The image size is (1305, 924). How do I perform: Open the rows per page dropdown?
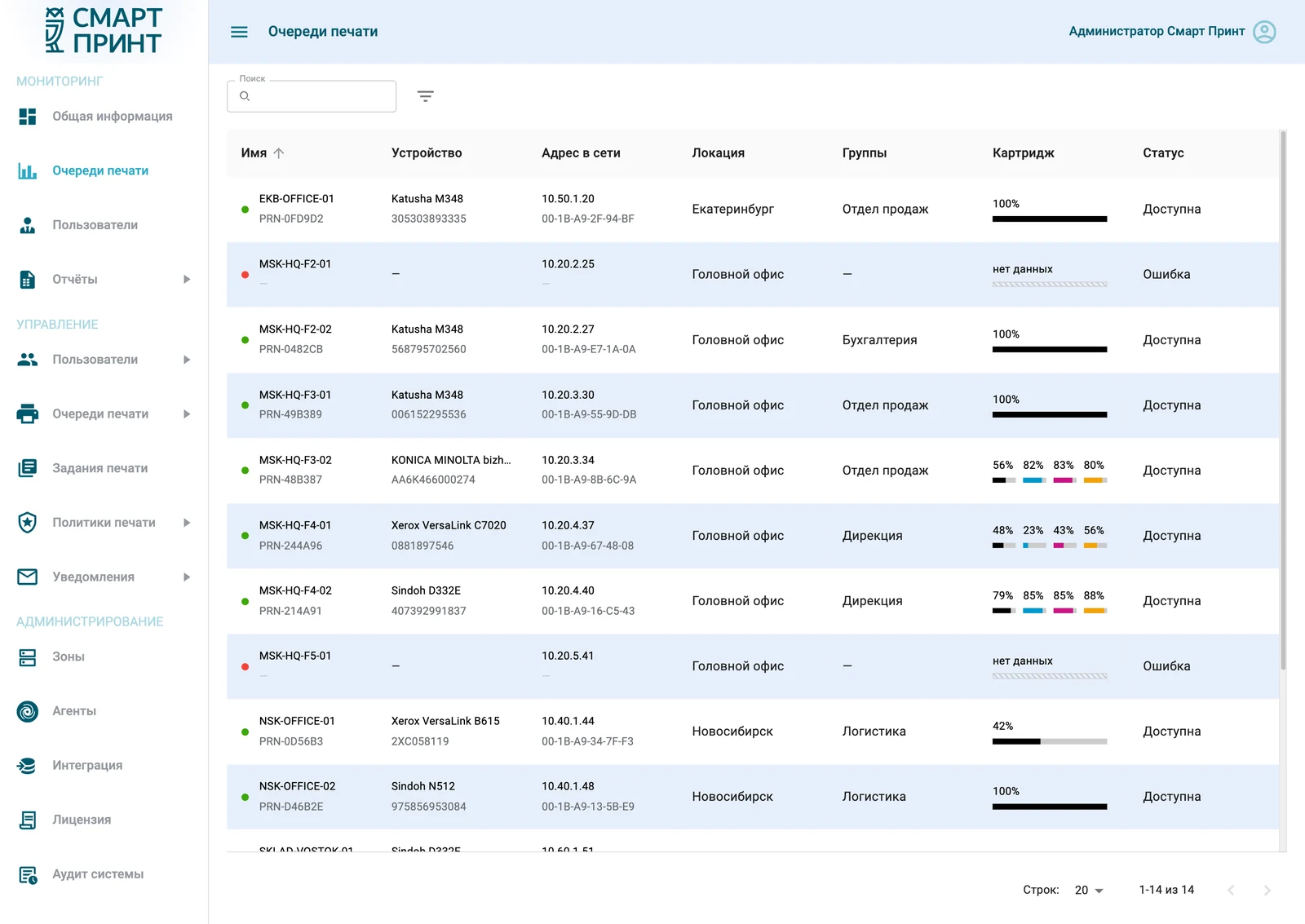click(1089, 891)
